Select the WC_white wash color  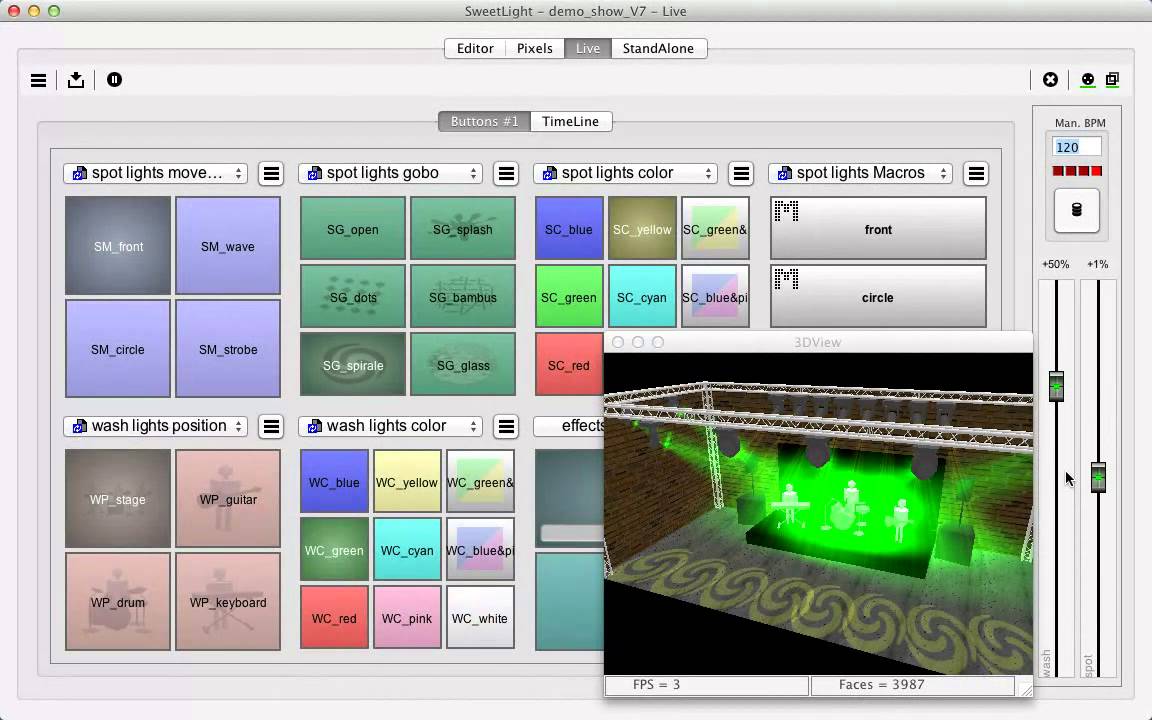(480, 617)
